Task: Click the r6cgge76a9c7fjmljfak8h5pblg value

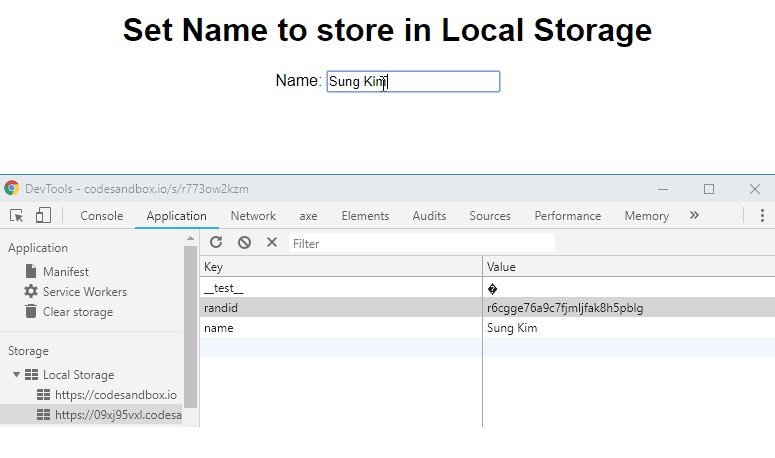Action: (x=565, y=308)
